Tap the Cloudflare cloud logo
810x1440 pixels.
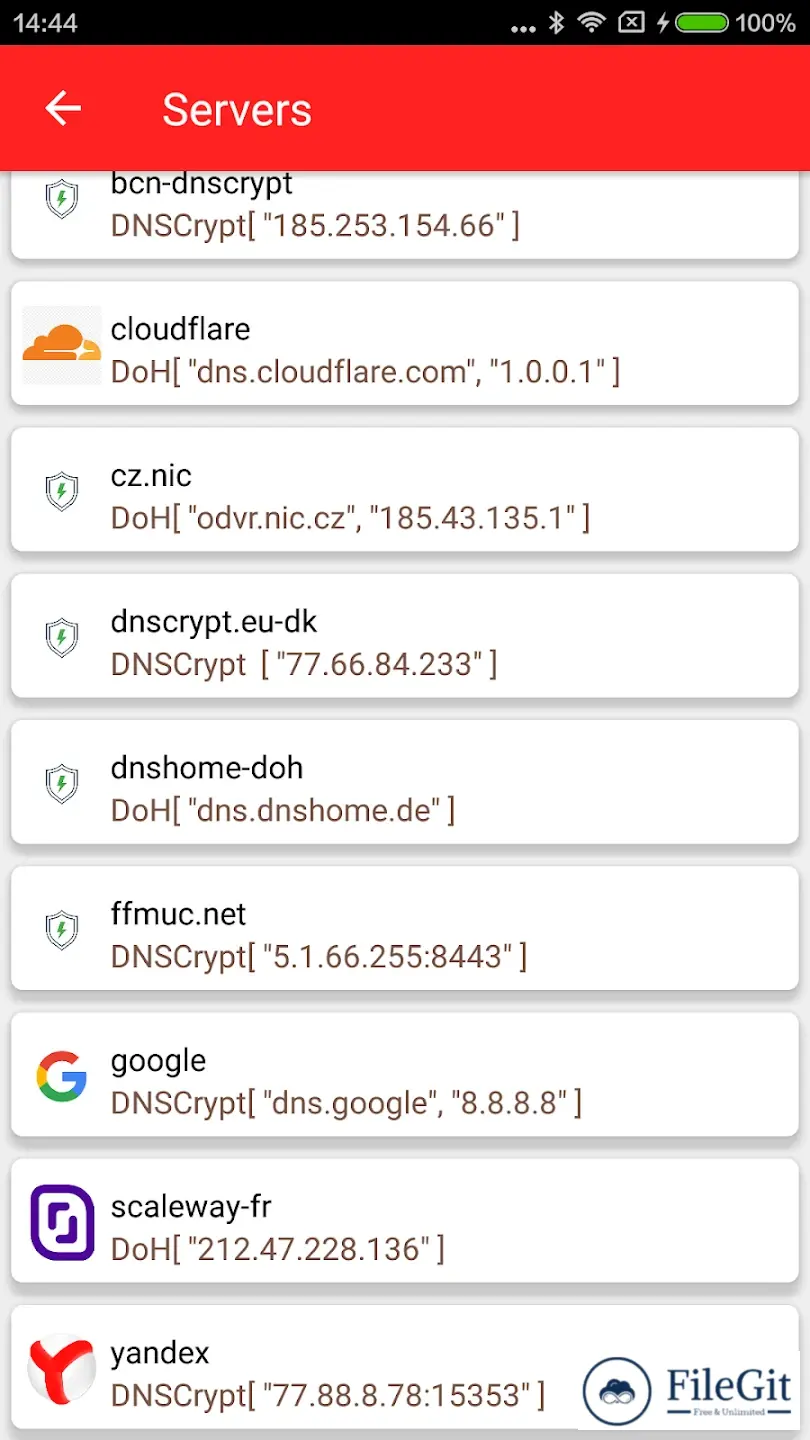pyautogui.click(x=62, y=345)
